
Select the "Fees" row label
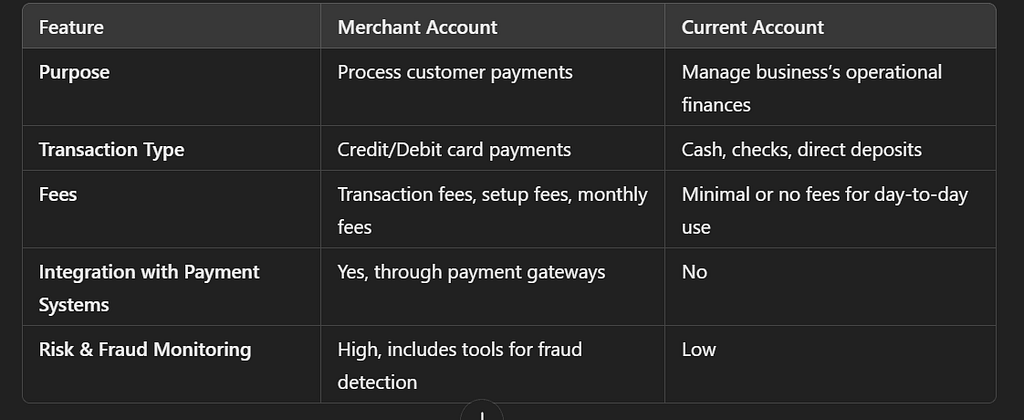point(58,194)
